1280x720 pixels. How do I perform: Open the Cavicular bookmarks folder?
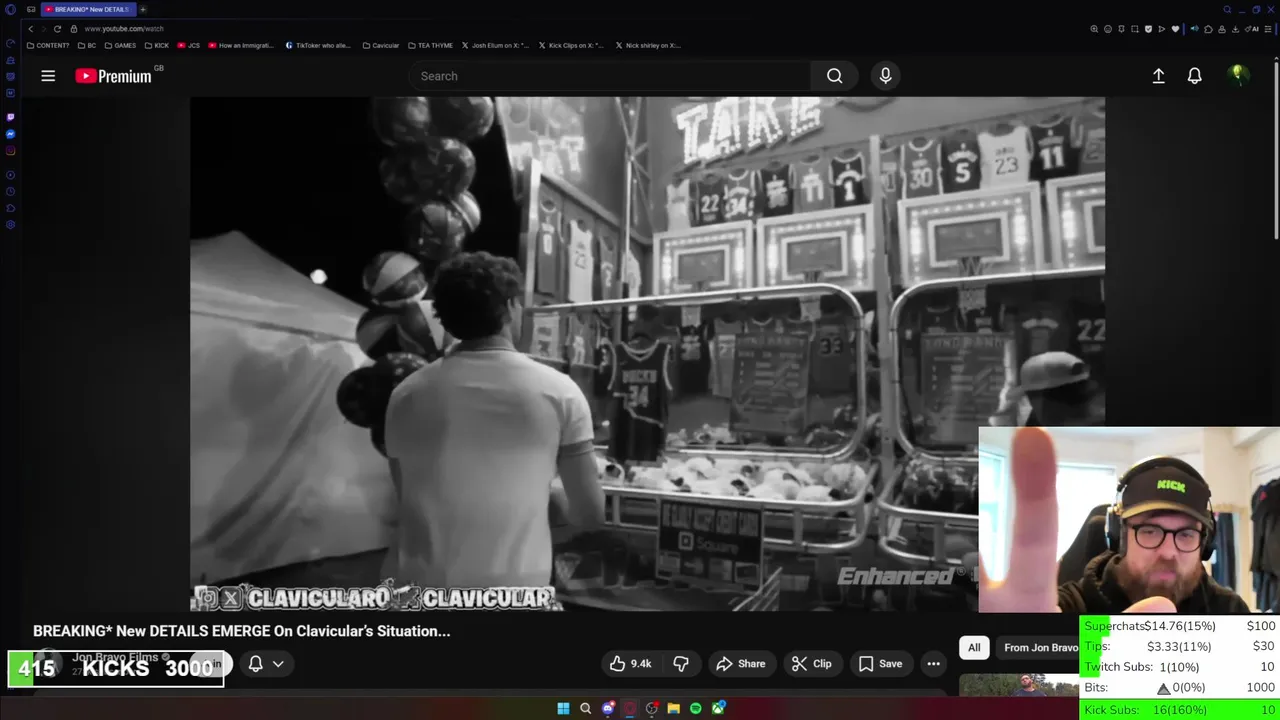[381, 45]
